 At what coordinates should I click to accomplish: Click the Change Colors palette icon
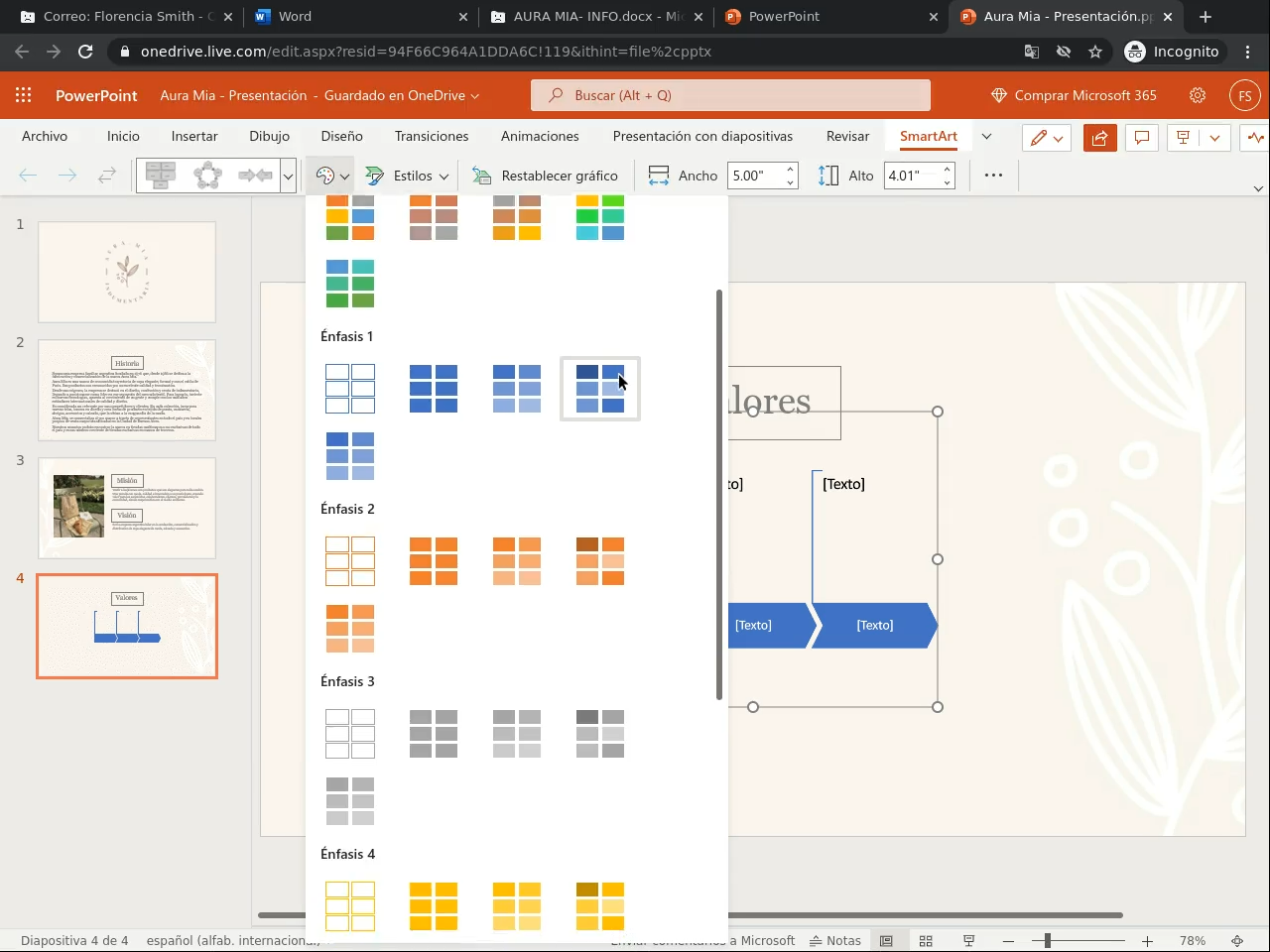coord(331,176)
